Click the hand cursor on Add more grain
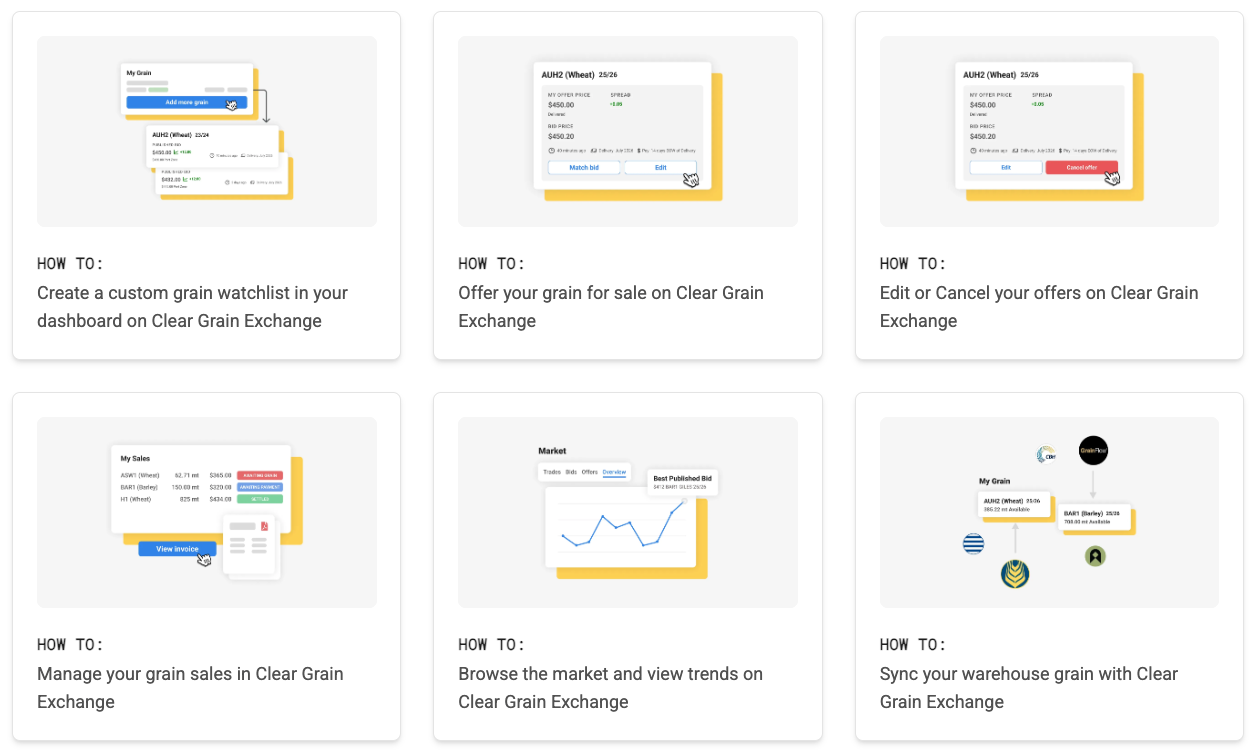This screenshot has width=1259, height=754. [x=233, y=104]
